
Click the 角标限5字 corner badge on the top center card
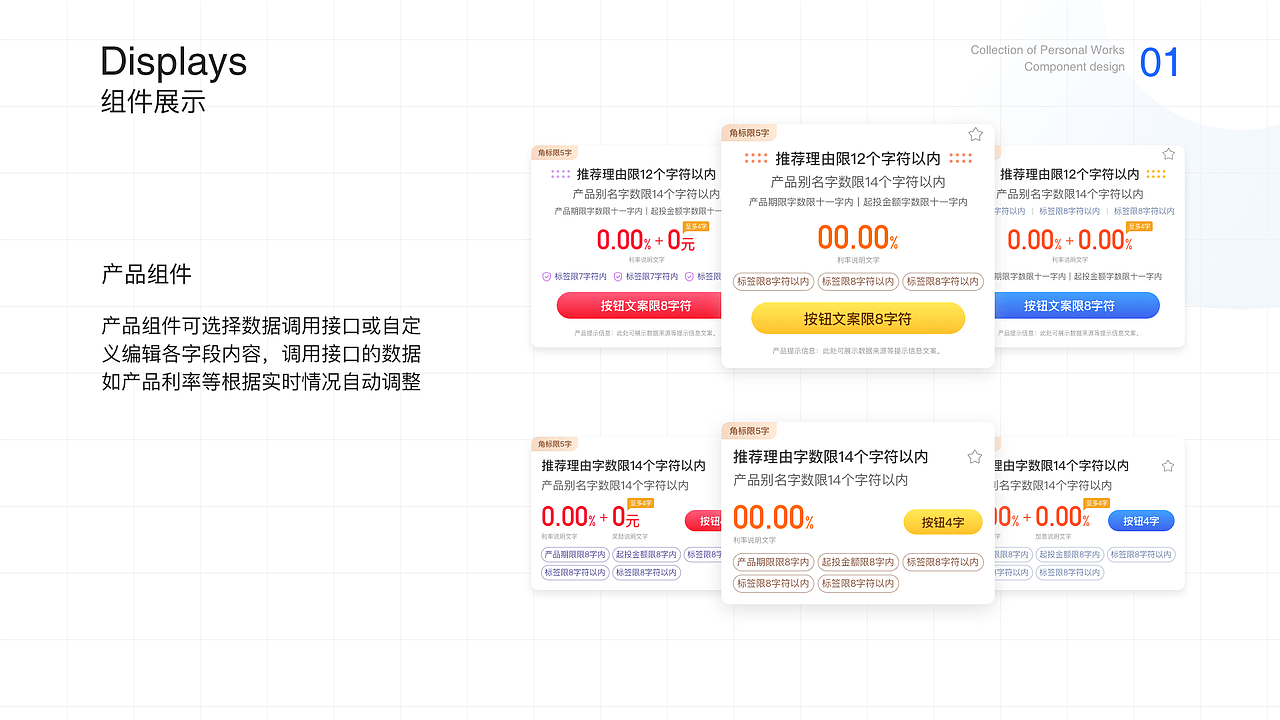click(749, 133)
